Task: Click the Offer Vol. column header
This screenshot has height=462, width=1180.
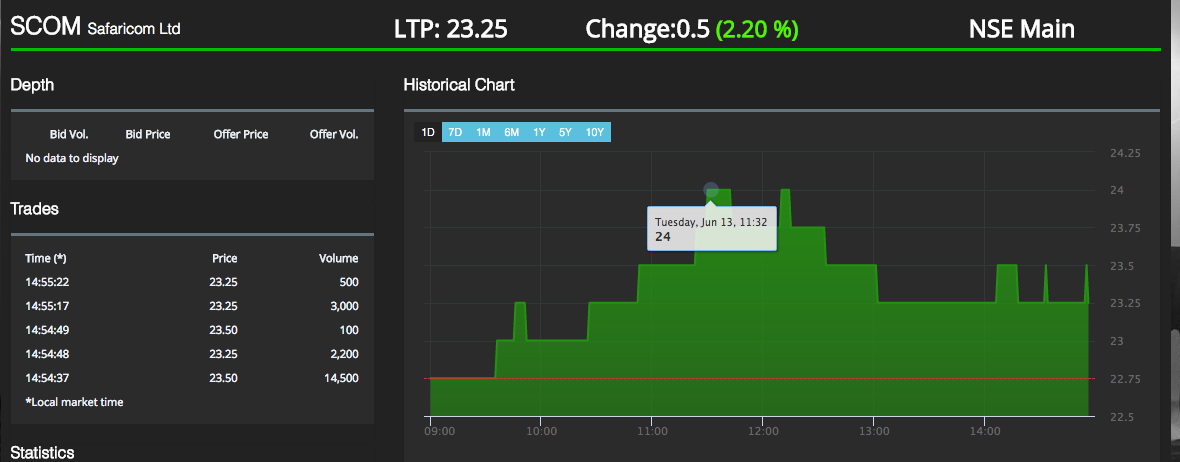Action: (334, 134)
